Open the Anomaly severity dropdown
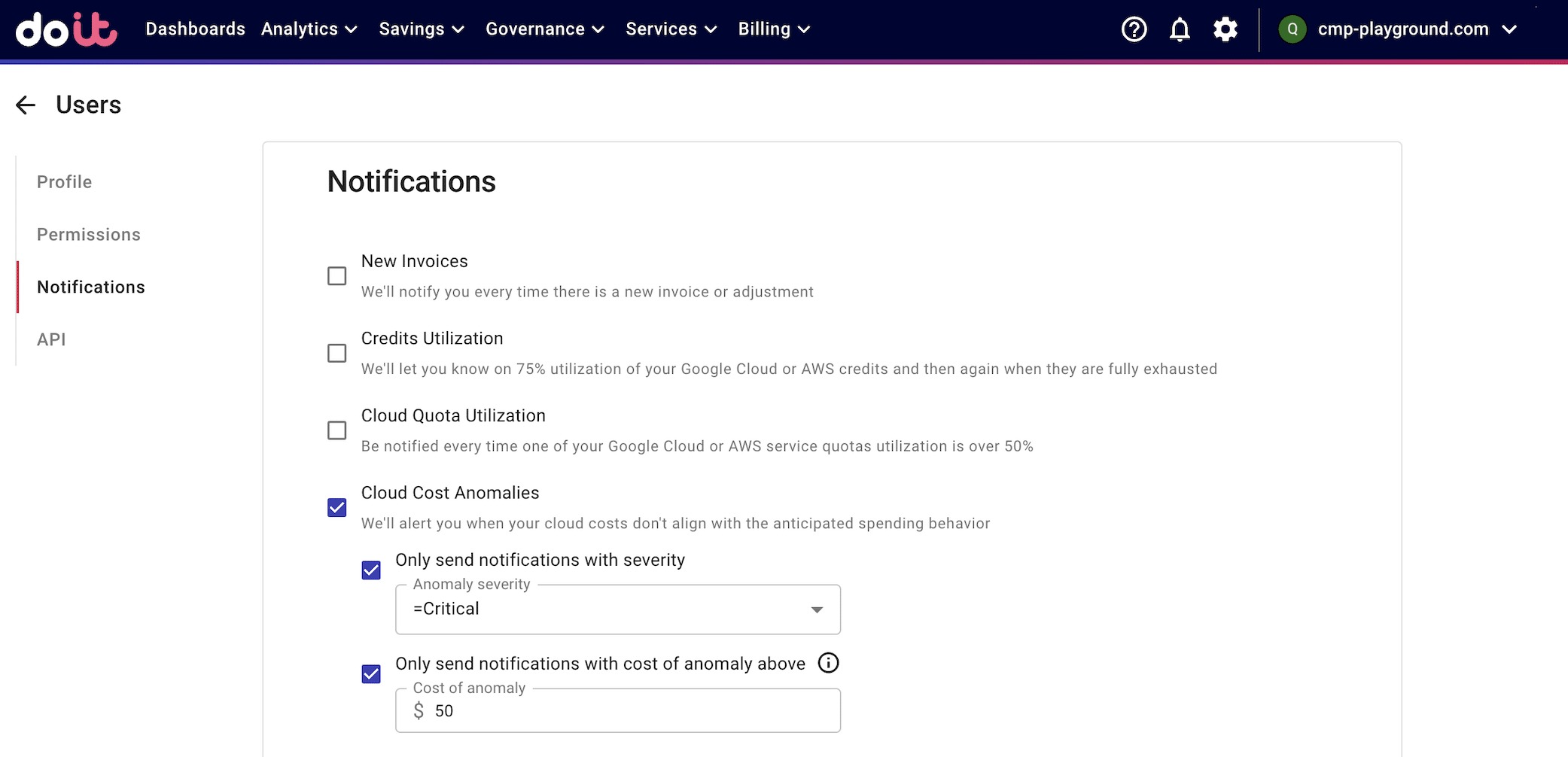Viewport: 1568px width, 757px height. pyautogui.click(x=617, y=610)
